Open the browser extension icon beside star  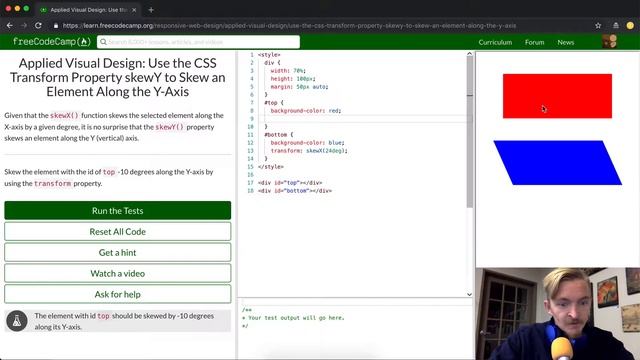[616, 26]
